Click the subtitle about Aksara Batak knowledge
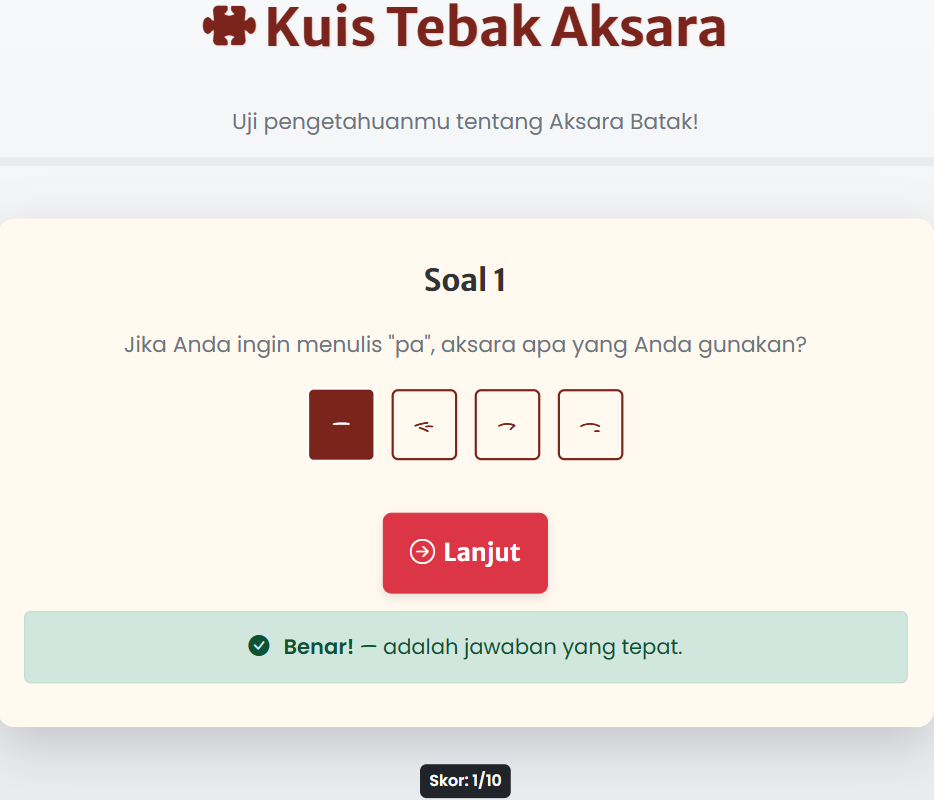934x800 pixels. coord(466,121)
